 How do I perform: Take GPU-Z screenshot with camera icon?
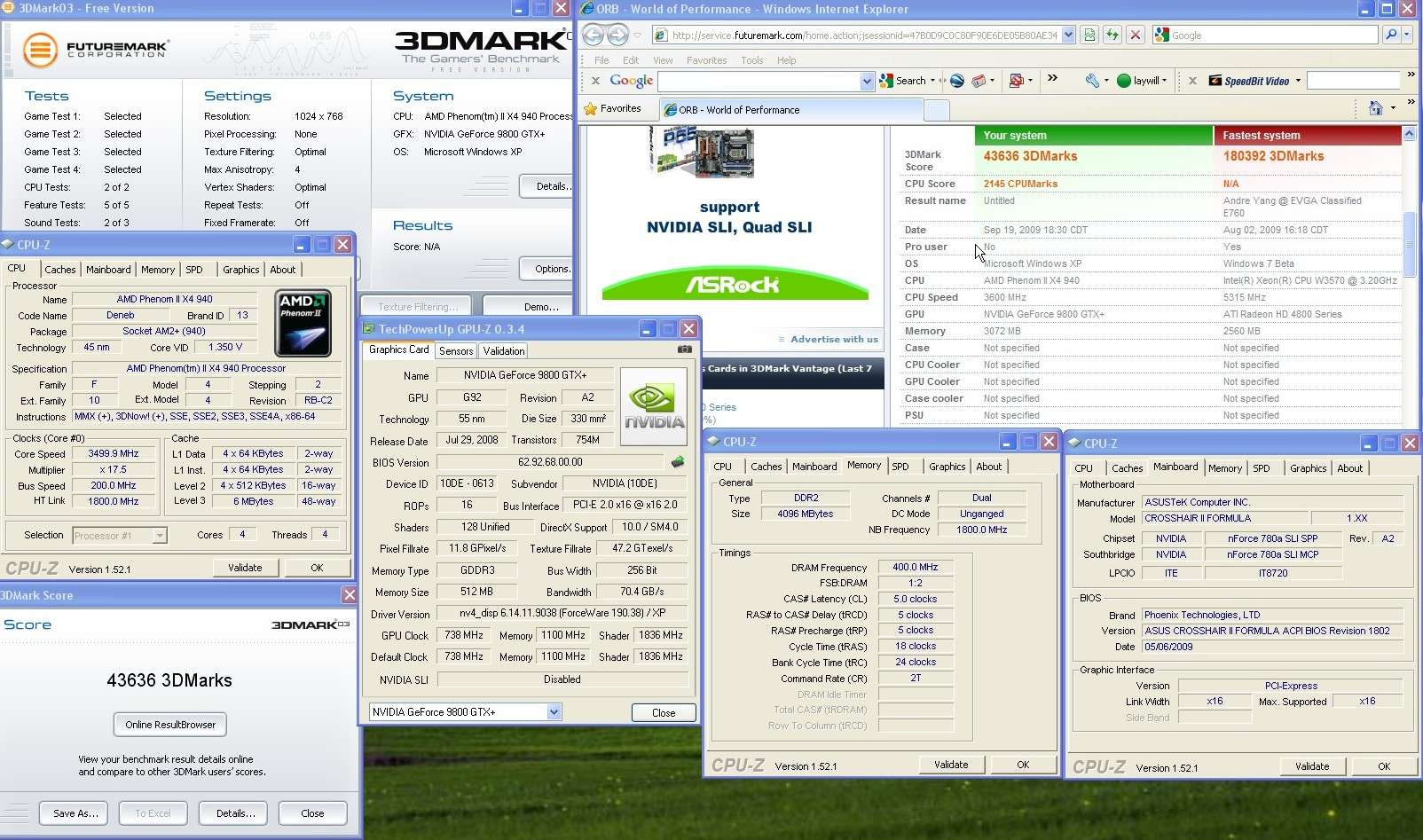click(x=685, y=349)
